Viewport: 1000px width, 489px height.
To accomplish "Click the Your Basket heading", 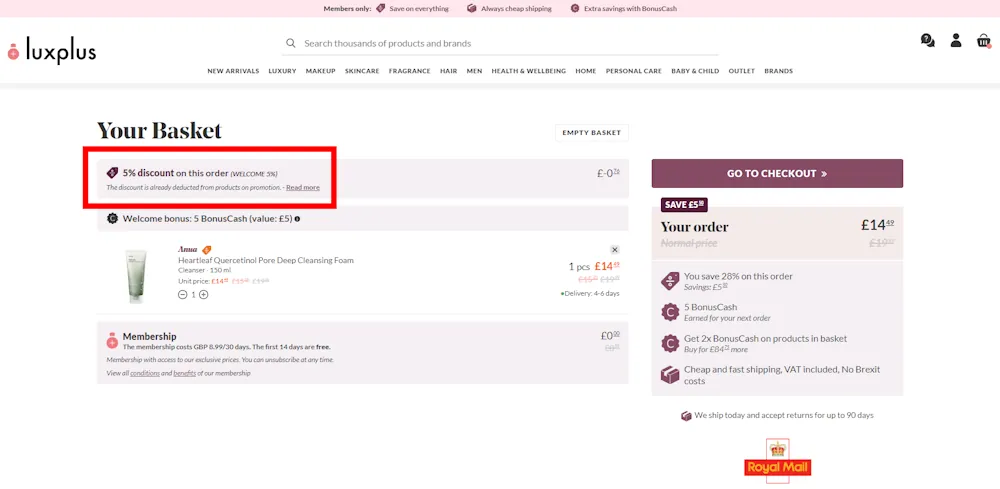I will (159, 131).
